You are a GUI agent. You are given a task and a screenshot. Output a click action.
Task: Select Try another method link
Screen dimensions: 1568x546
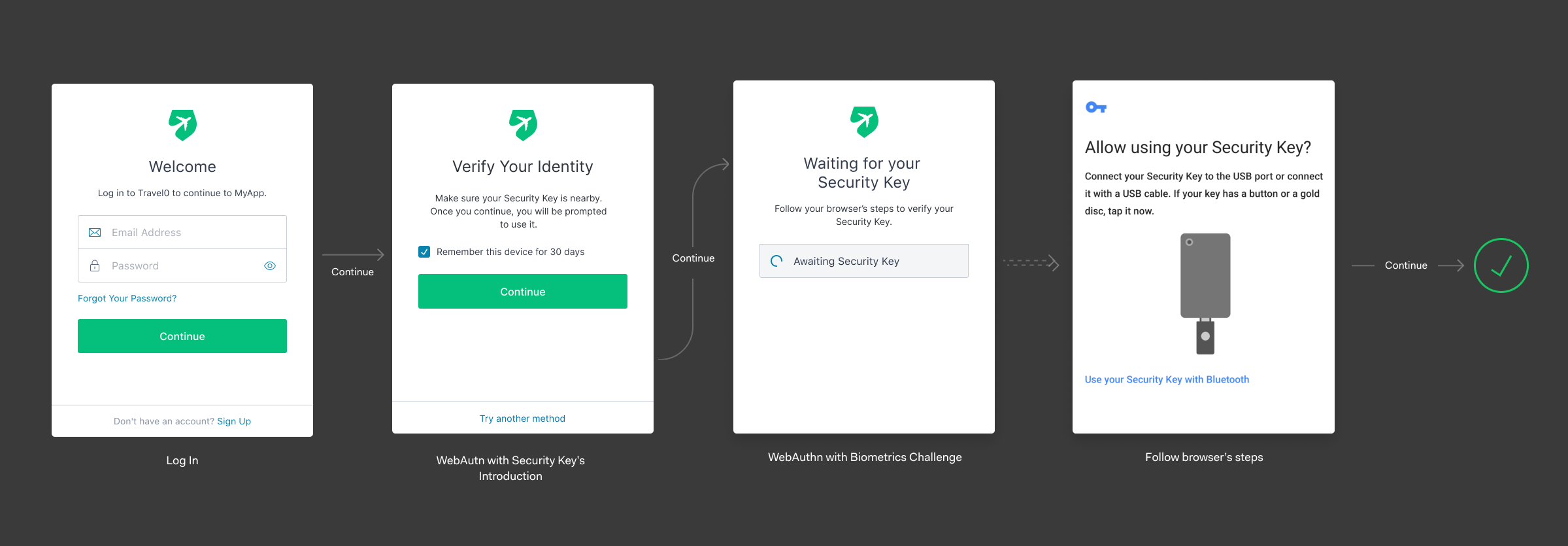tap(523, 418)
